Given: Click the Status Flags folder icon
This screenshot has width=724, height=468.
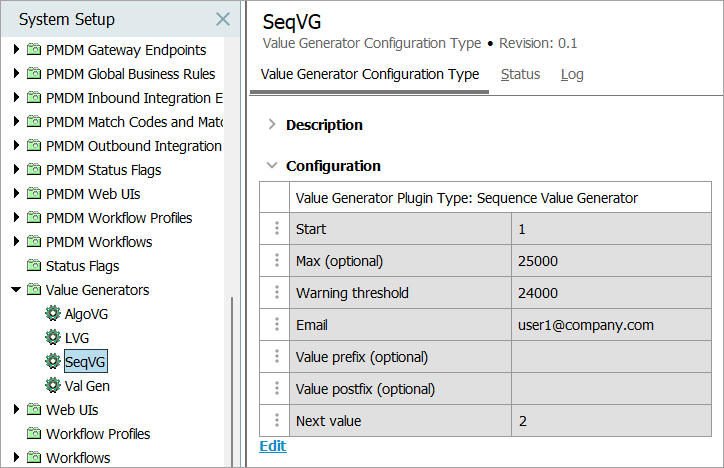Looking at the screenshot, I should [34, 266].
